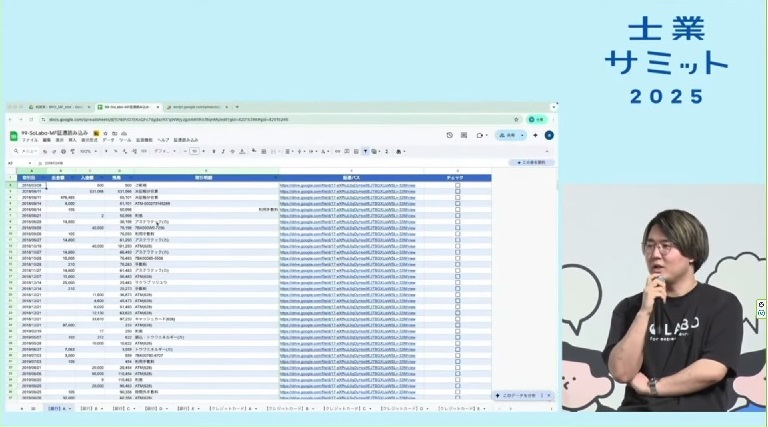Click the 共有 share button
Screen dimensions: 768x427
[509, 135]
